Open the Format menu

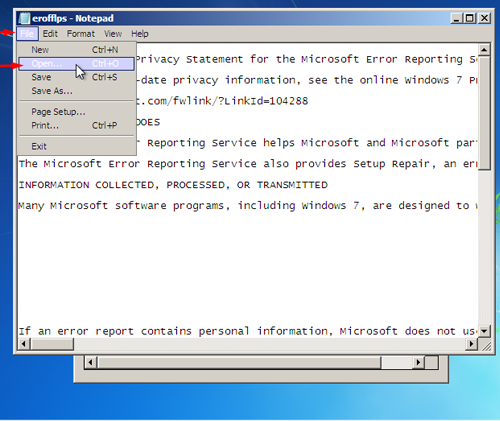[81, 34]
